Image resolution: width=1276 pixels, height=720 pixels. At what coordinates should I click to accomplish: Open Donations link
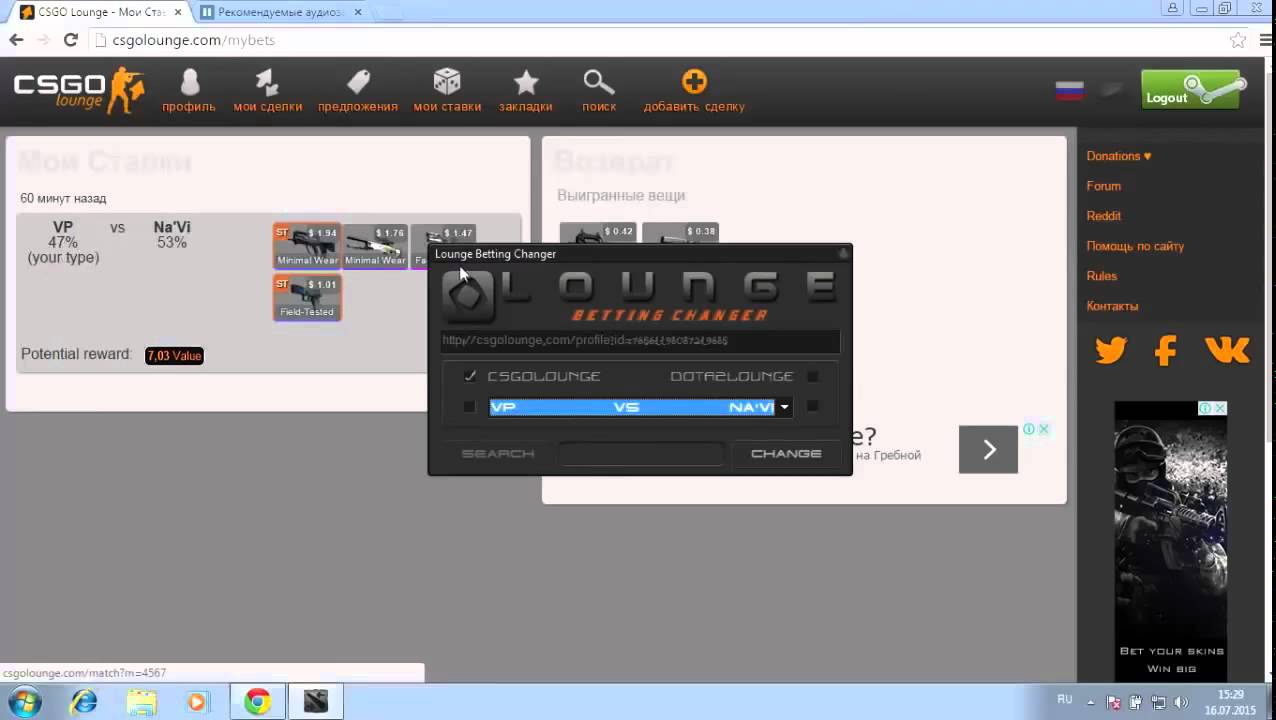1119,156
